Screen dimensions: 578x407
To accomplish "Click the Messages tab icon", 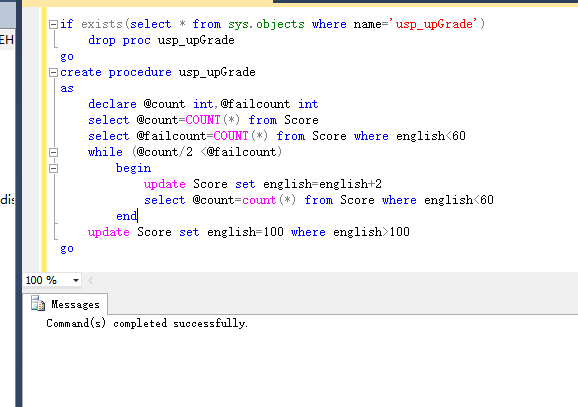I will [38, 303].
